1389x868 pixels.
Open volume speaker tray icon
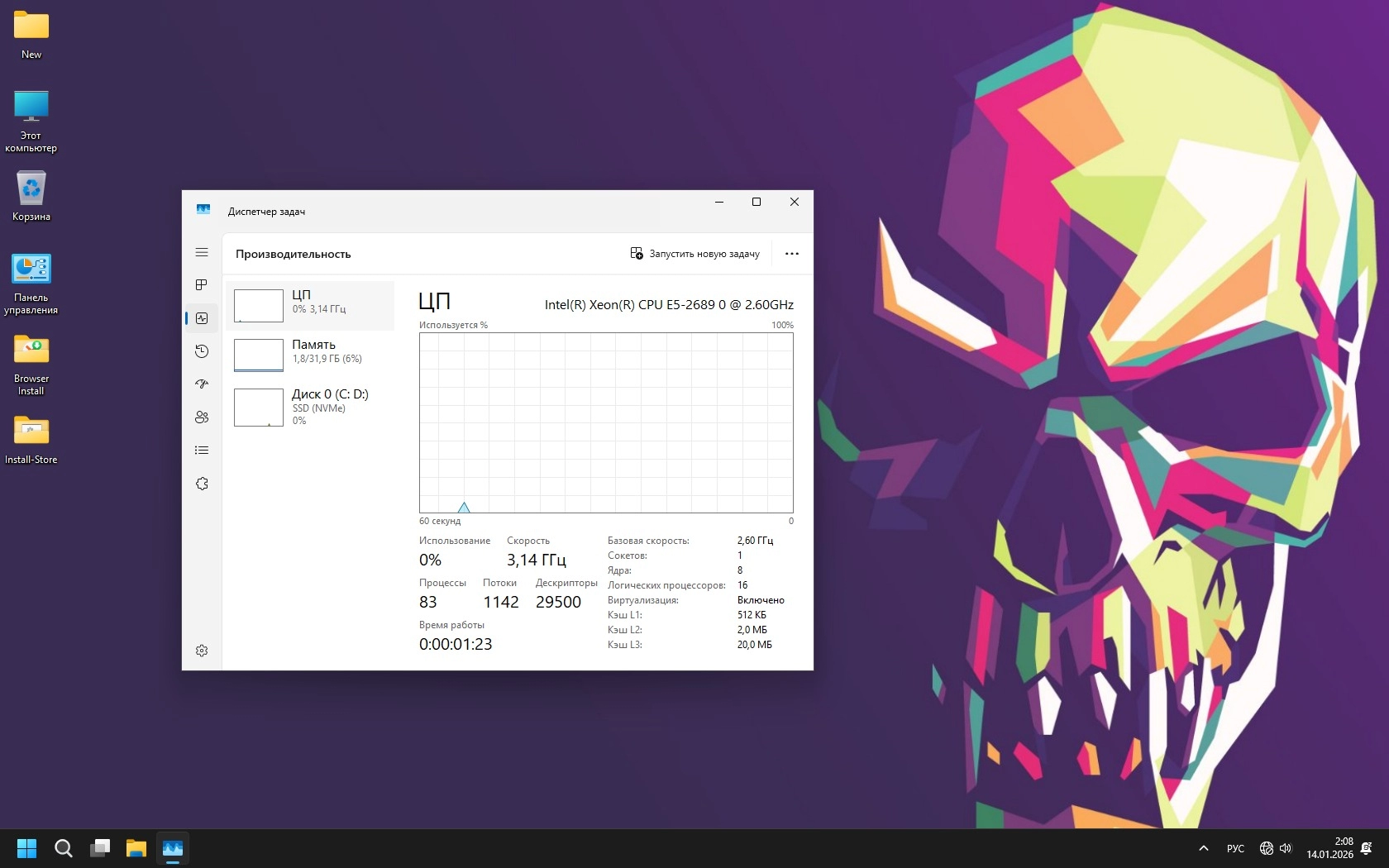1286,848
